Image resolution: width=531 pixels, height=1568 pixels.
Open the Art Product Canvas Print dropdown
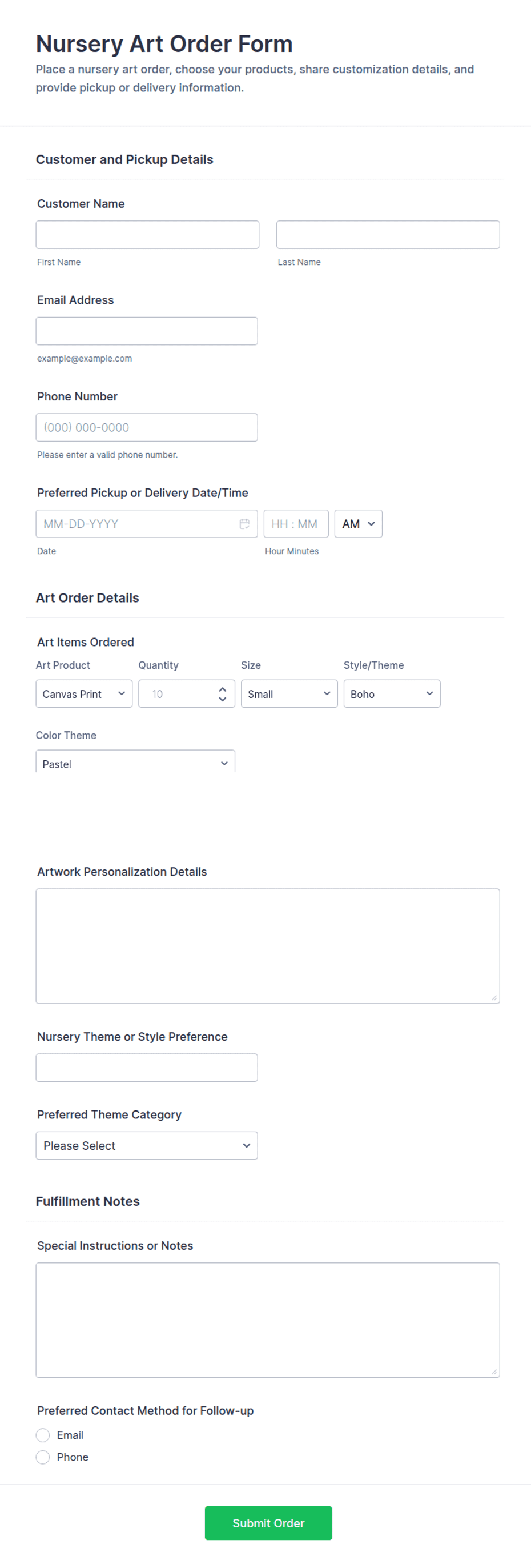pos(84,694)
